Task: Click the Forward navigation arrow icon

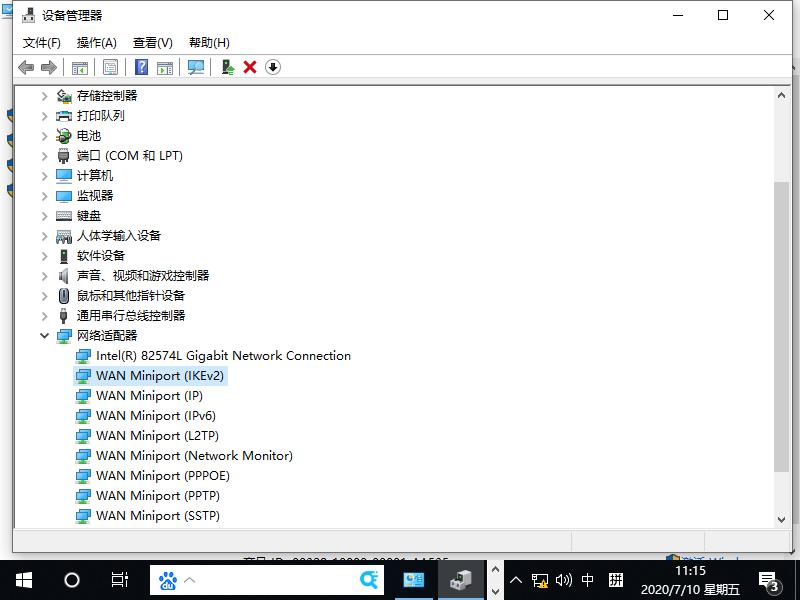Action: pos(48,67)
